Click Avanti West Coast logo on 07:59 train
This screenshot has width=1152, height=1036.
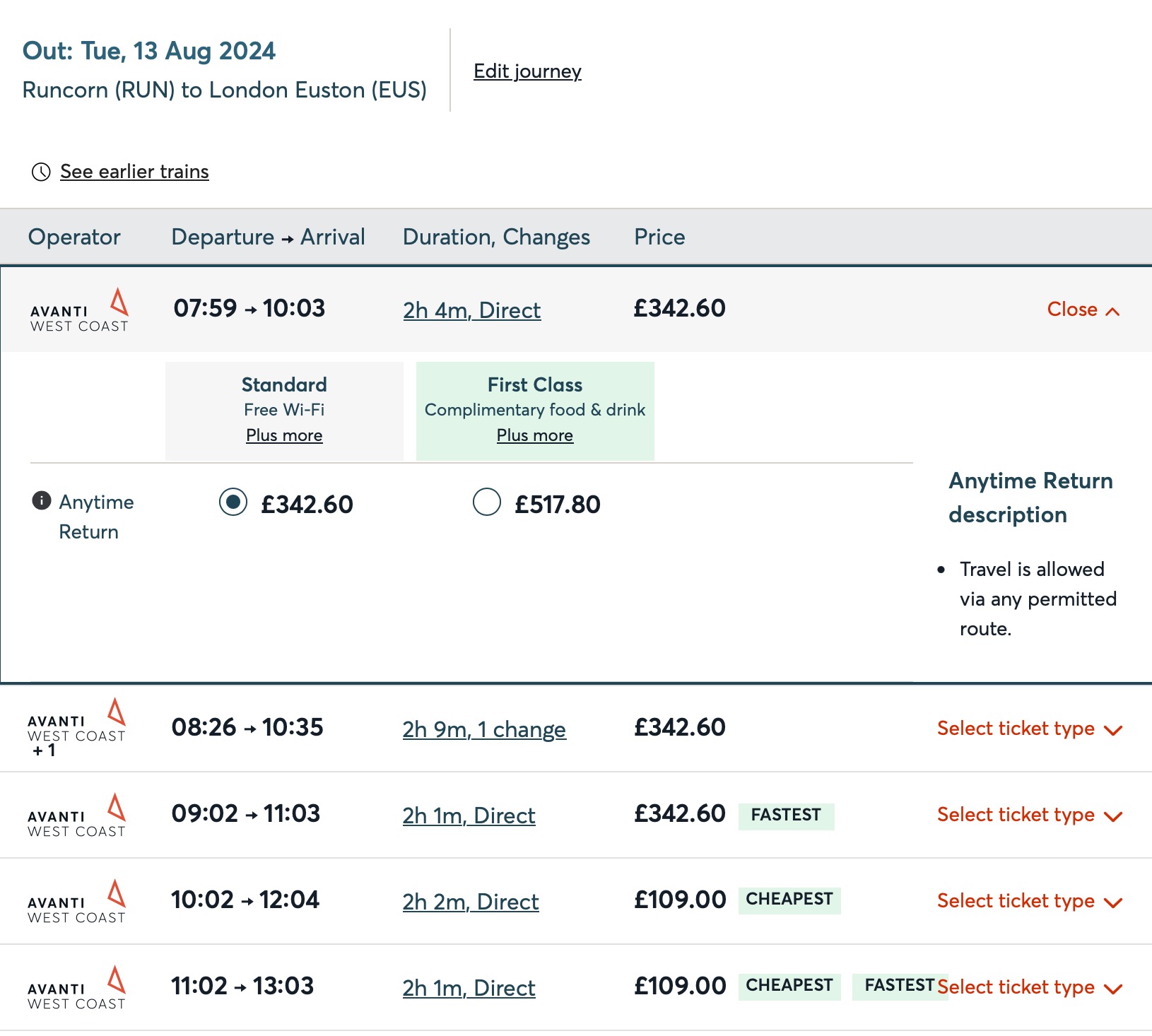click(x=79, y=310)
